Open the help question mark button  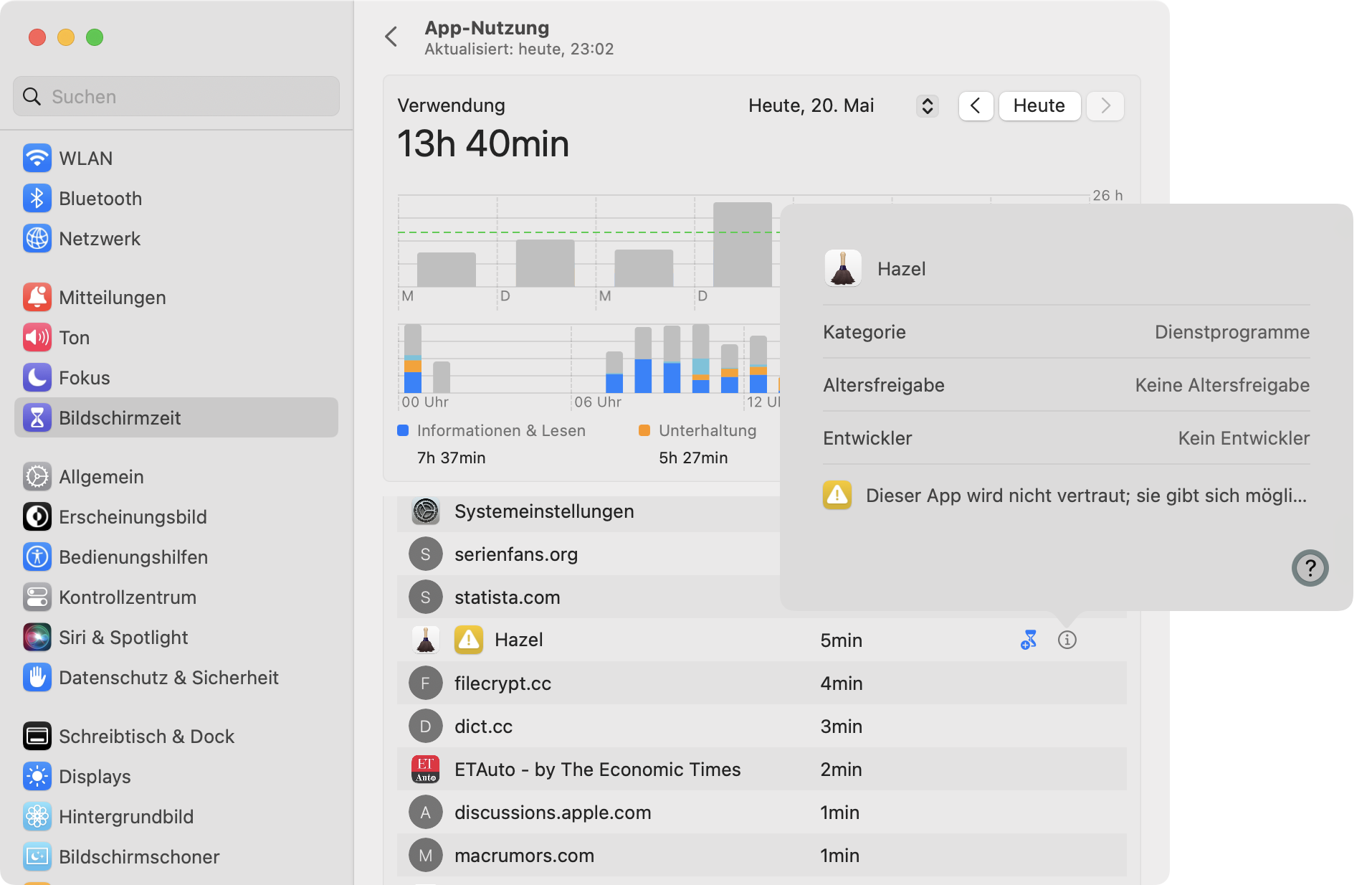pos(1310,568)
